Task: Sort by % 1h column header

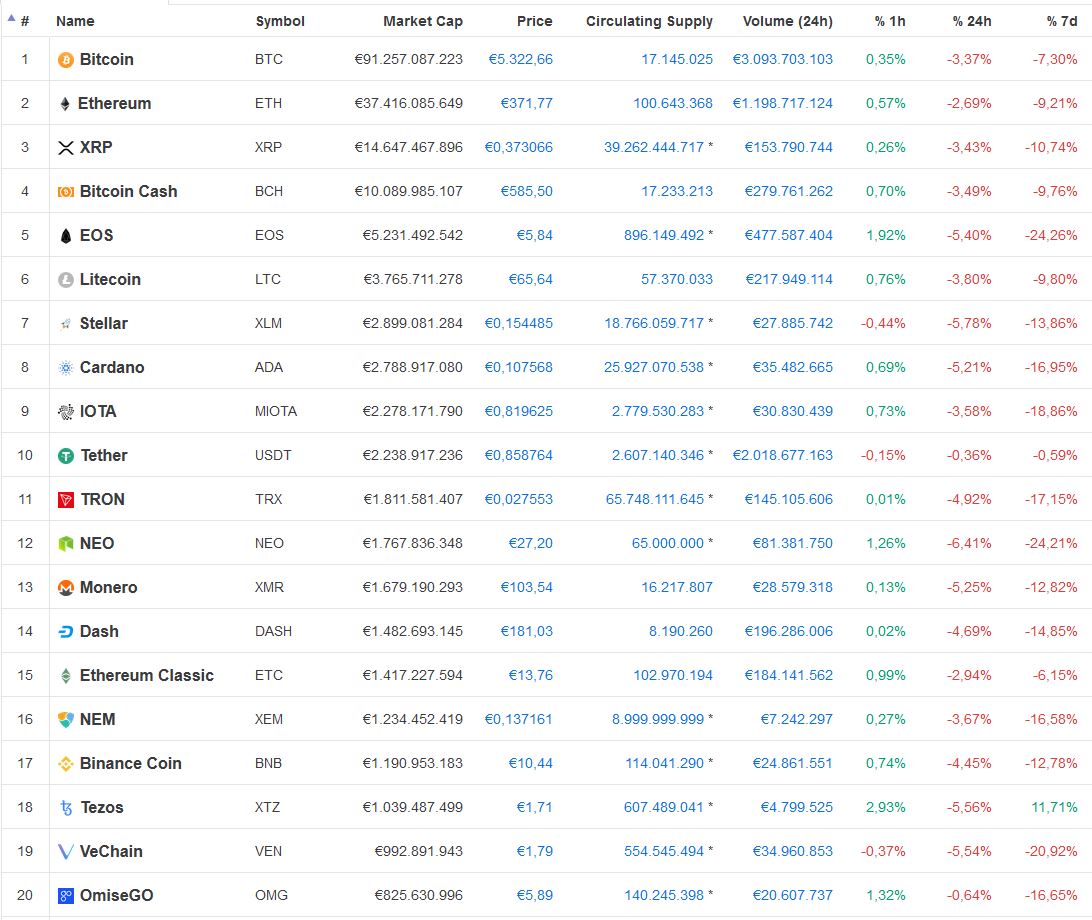Action: [890, 21]
